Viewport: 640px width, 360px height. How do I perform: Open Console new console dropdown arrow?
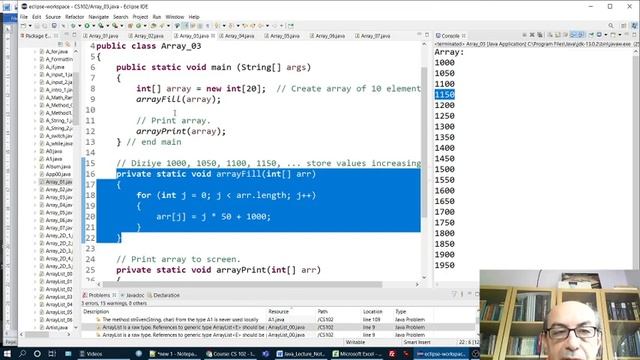tap(620, 35)
